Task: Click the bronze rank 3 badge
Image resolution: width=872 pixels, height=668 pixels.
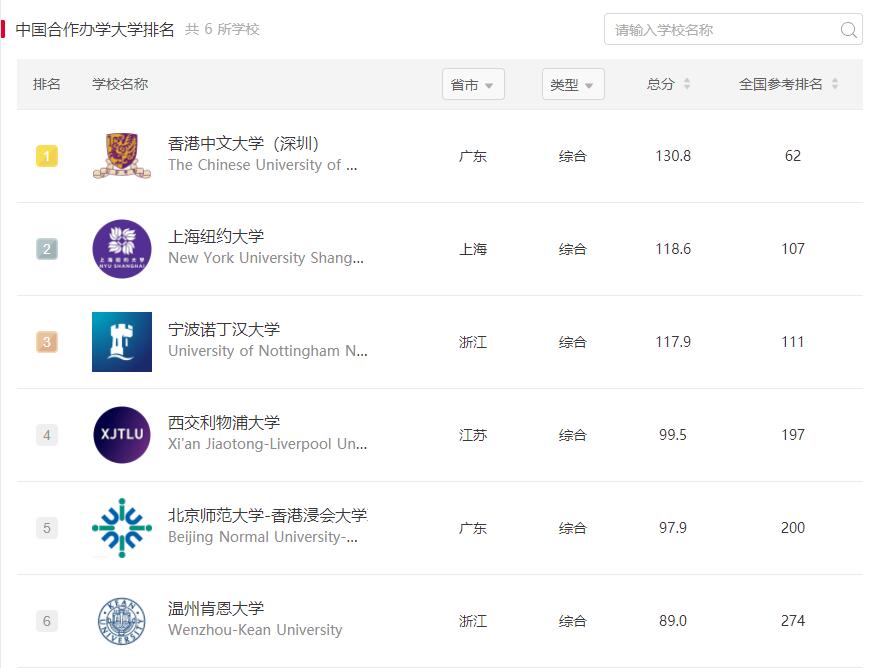Action: pyautogui.click(x=47, y=342)
